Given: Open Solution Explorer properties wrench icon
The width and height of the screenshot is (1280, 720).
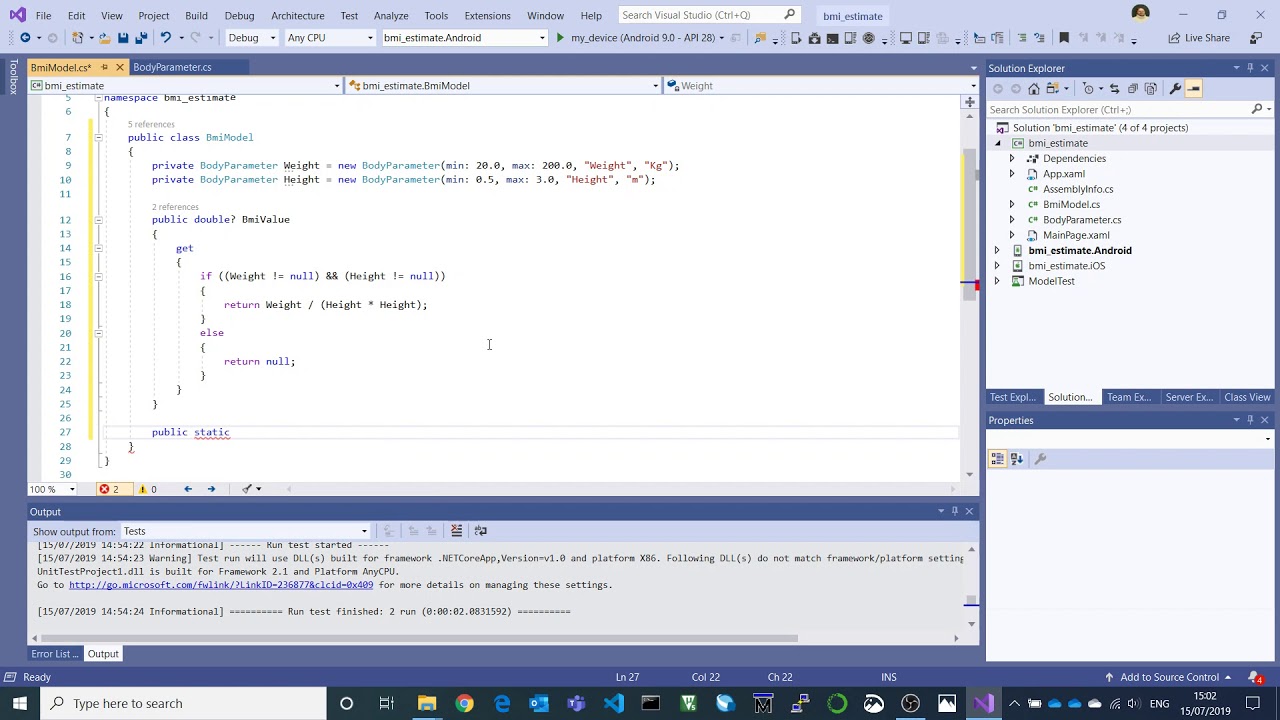Looking at the screenshot, I should click(x=1175, y=88).
